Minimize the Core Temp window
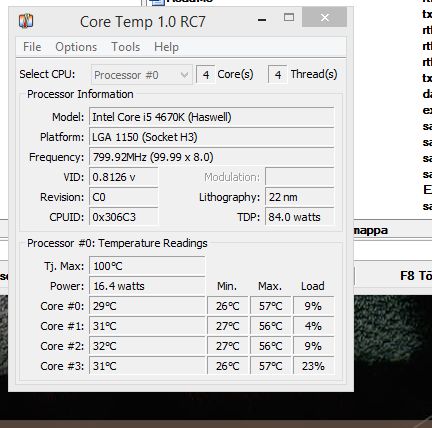This screenshot has height=428, width=432. coord(262,20)
